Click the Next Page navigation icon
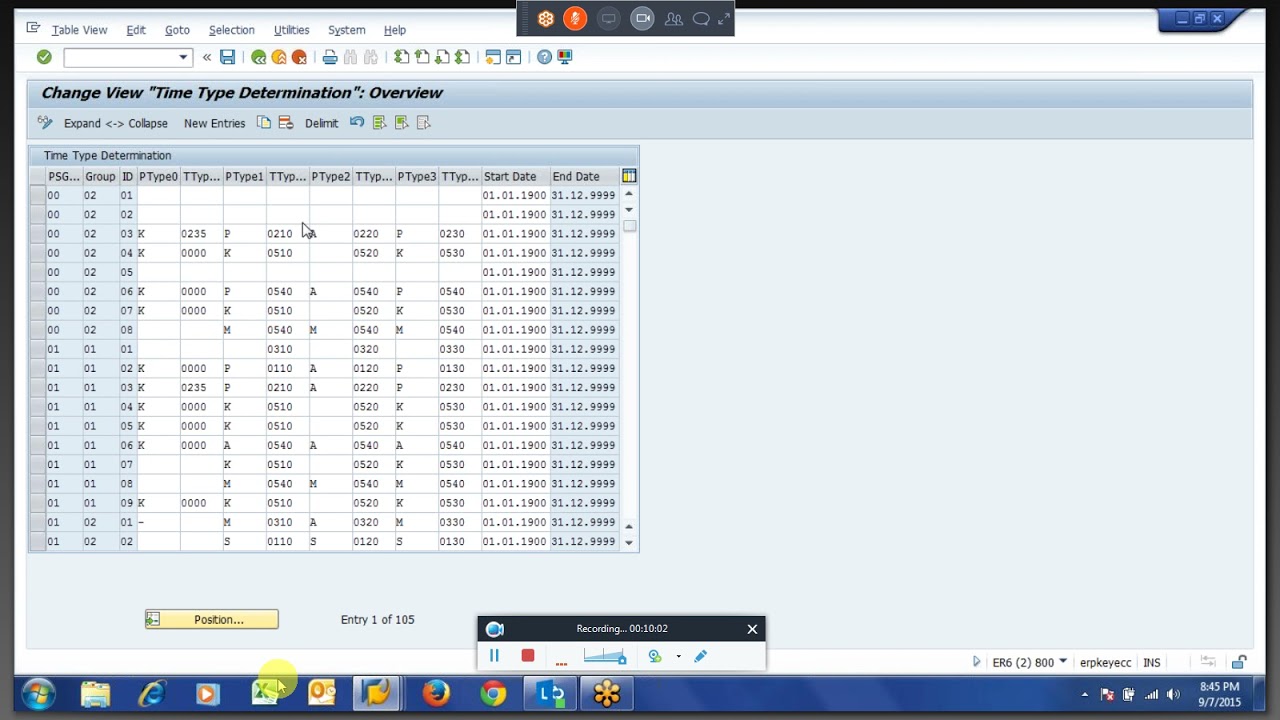 click(x=442, y=57)
